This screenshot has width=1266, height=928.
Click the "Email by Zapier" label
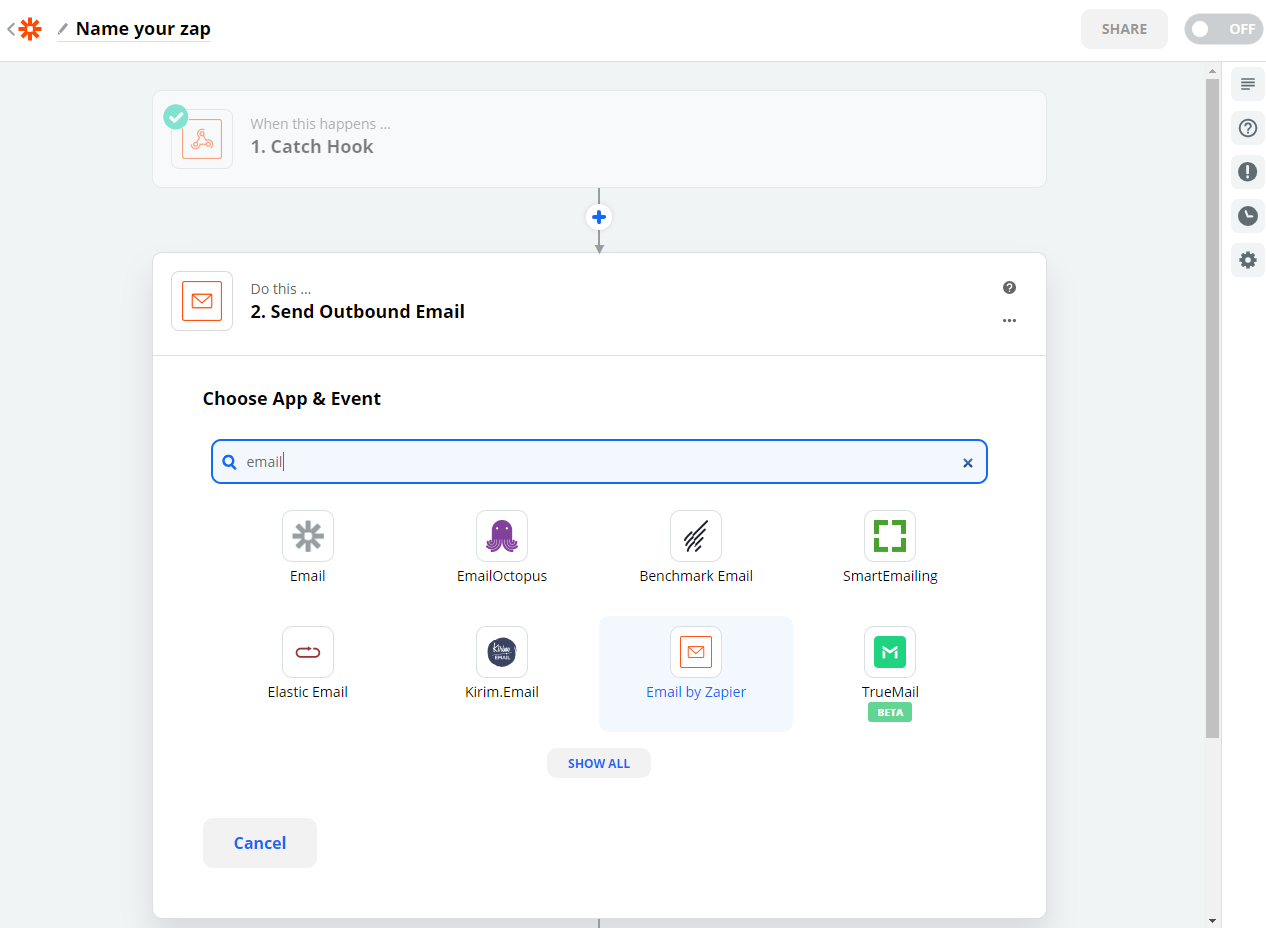coord(696,692)
